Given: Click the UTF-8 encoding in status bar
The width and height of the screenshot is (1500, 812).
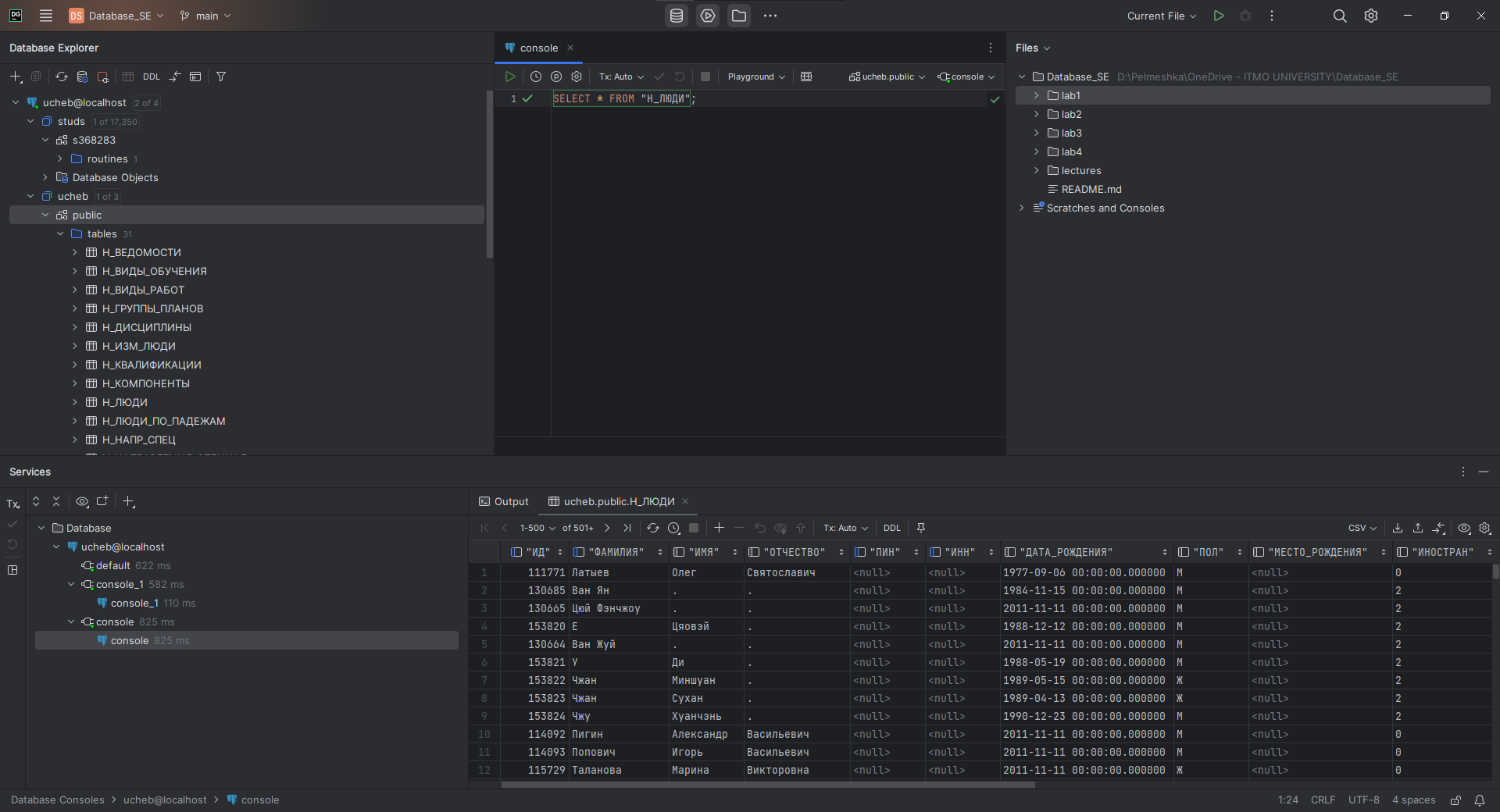Looking at the screenshot, I should pos(1363,800).
